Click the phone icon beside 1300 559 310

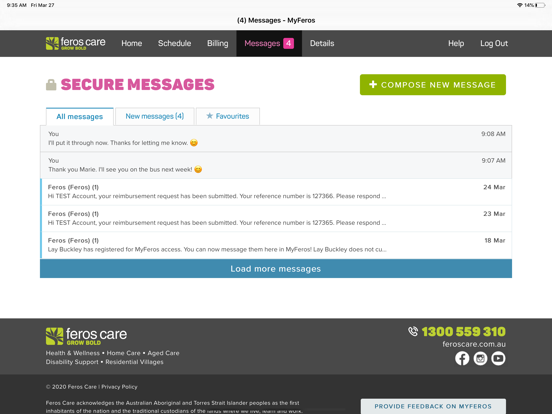413,331
